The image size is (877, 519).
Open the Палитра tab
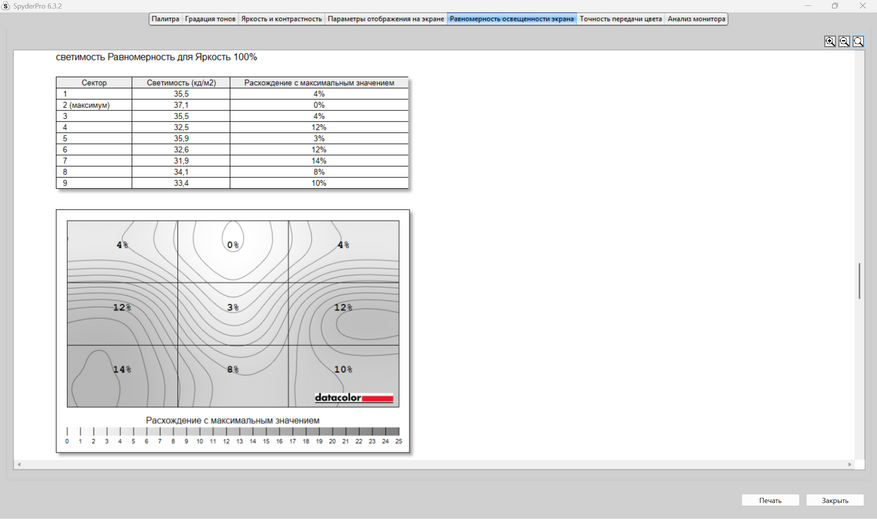coord(165,19)
